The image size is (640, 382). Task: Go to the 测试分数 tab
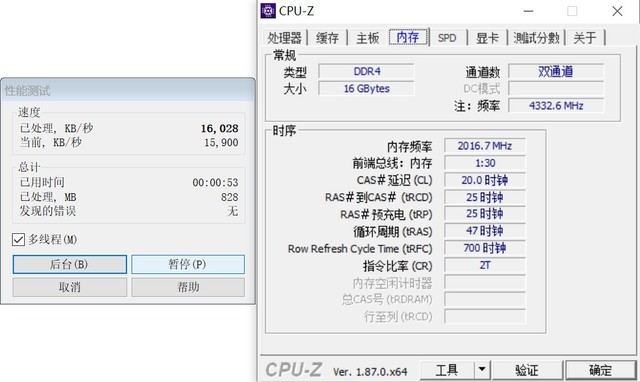pyautogui.click(x=536, y=38)
